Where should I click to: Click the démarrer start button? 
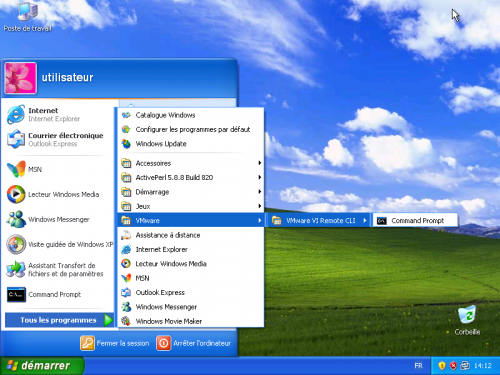coord(42,366)
